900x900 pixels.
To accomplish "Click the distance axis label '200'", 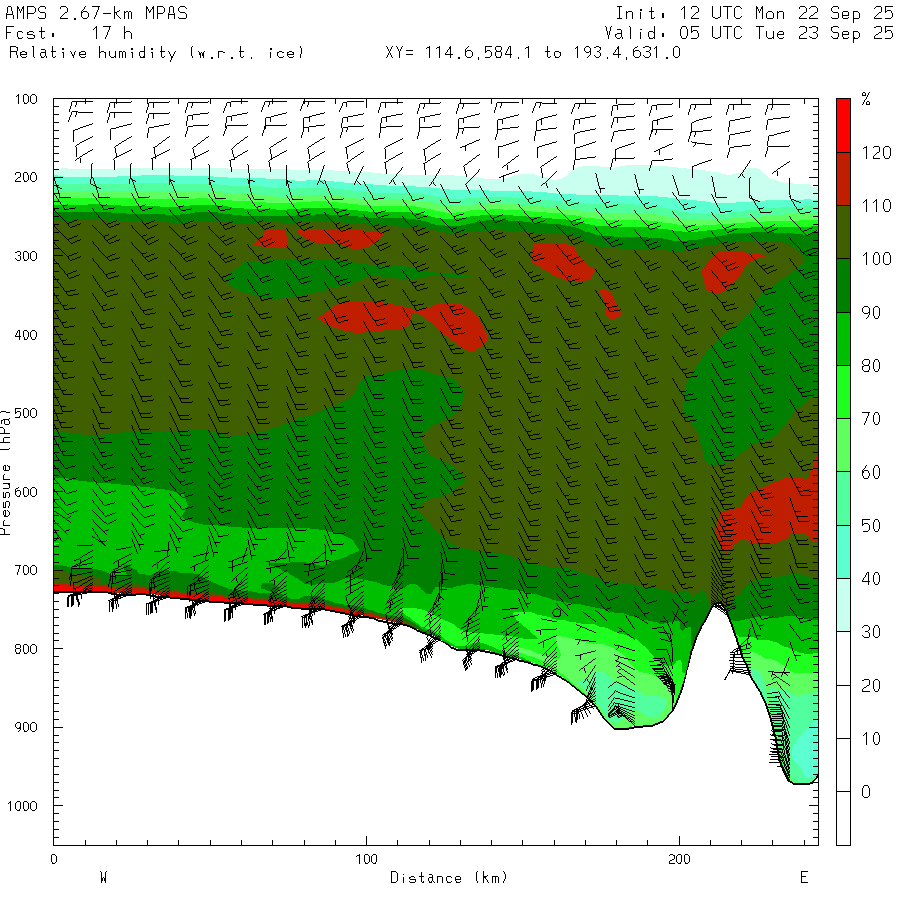I will click(x=680, y=859).
